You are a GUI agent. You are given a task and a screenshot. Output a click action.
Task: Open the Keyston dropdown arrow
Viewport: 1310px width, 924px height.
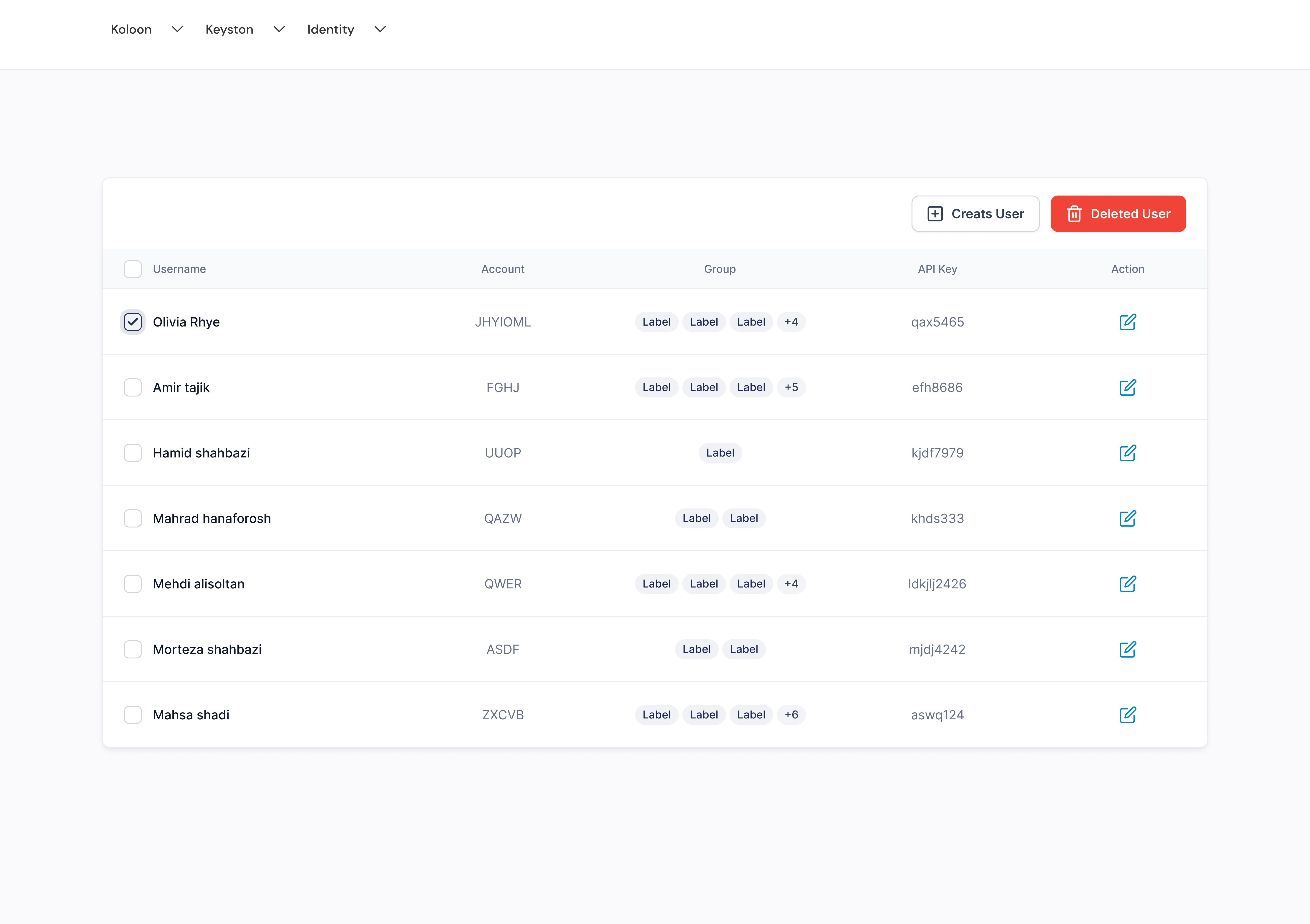tap(279, 29)
